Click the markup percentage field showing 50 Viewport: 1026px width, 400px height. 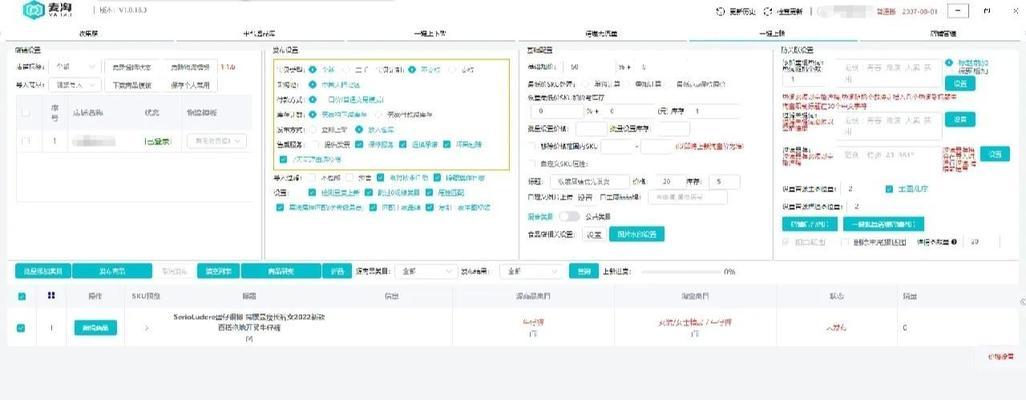[x=590, y=67]
